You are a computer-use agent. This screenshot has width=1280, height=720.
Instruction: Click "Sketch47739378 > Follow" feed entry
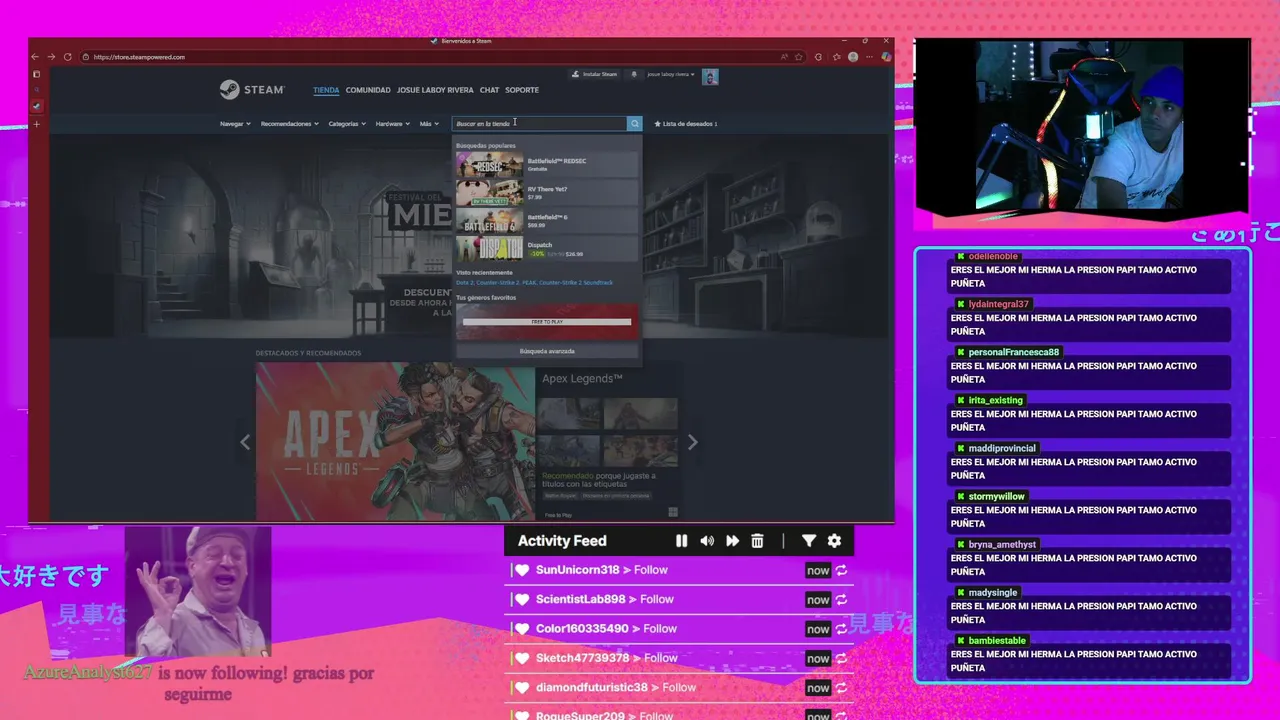coord(607,658)
